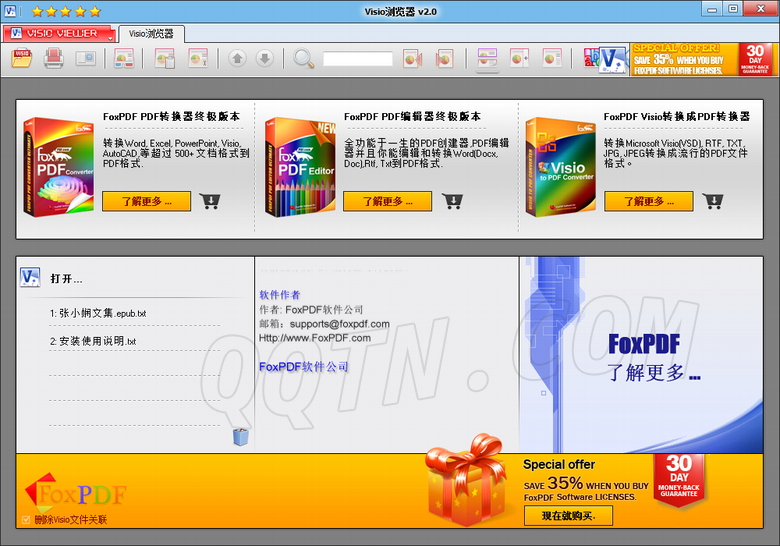
Task: Click the purple-framed page layout icon
Action: pos(488,59)
